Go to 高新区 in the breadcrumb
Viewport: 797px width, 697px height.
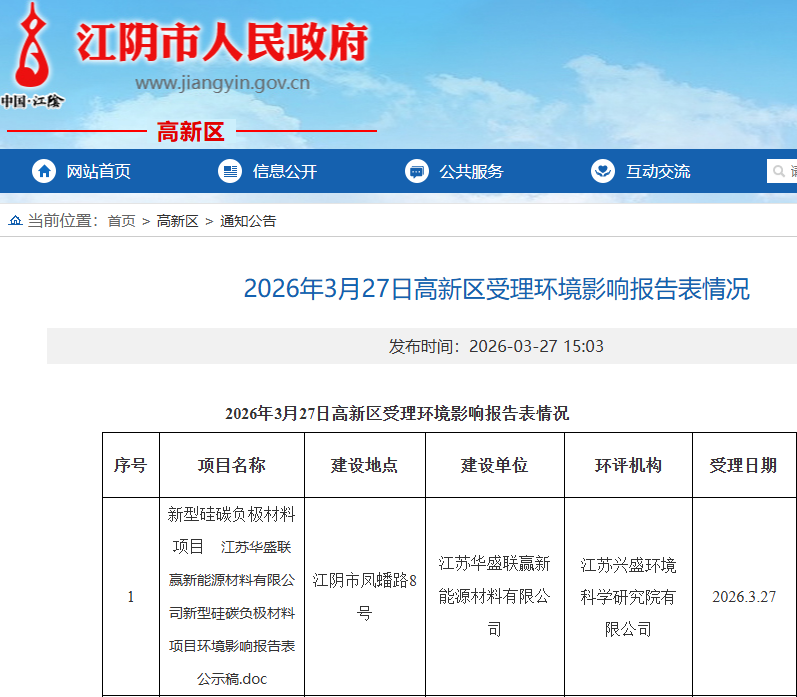click(177, 221)
